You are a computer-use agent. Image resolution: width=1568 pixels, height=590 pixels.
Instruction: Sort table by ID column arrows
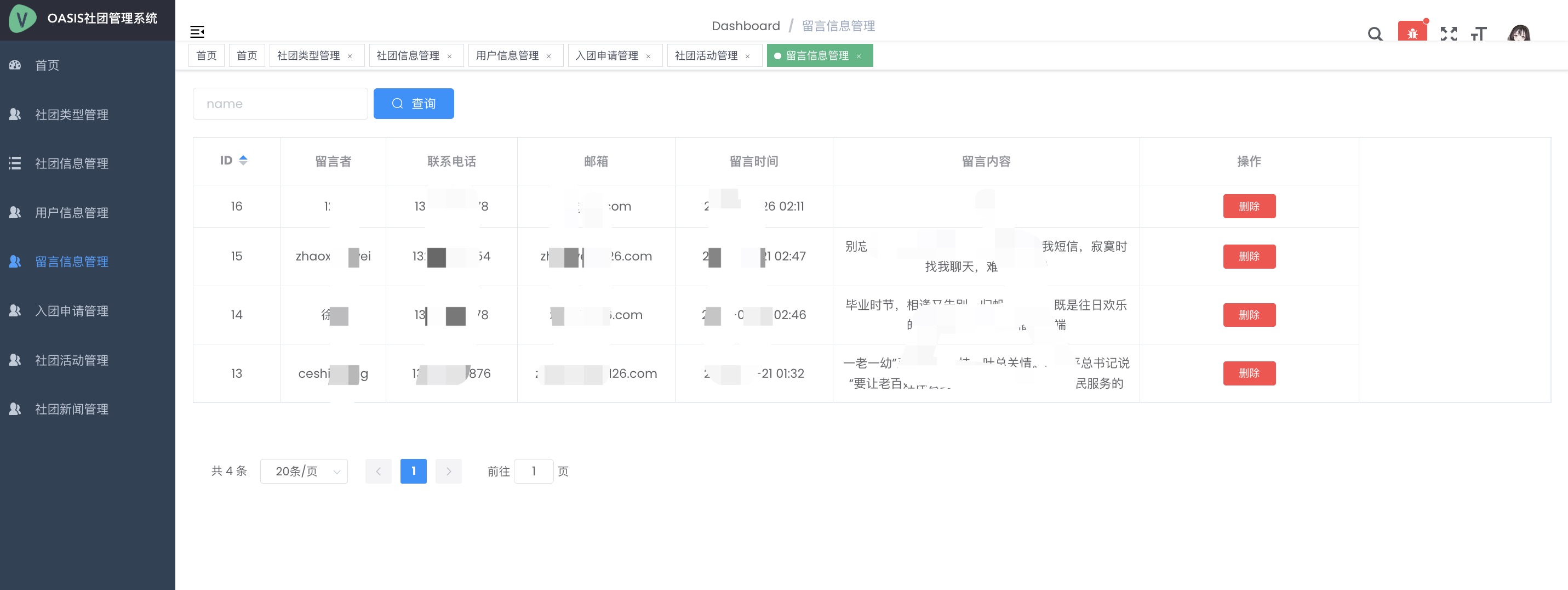tap(243, 160)
